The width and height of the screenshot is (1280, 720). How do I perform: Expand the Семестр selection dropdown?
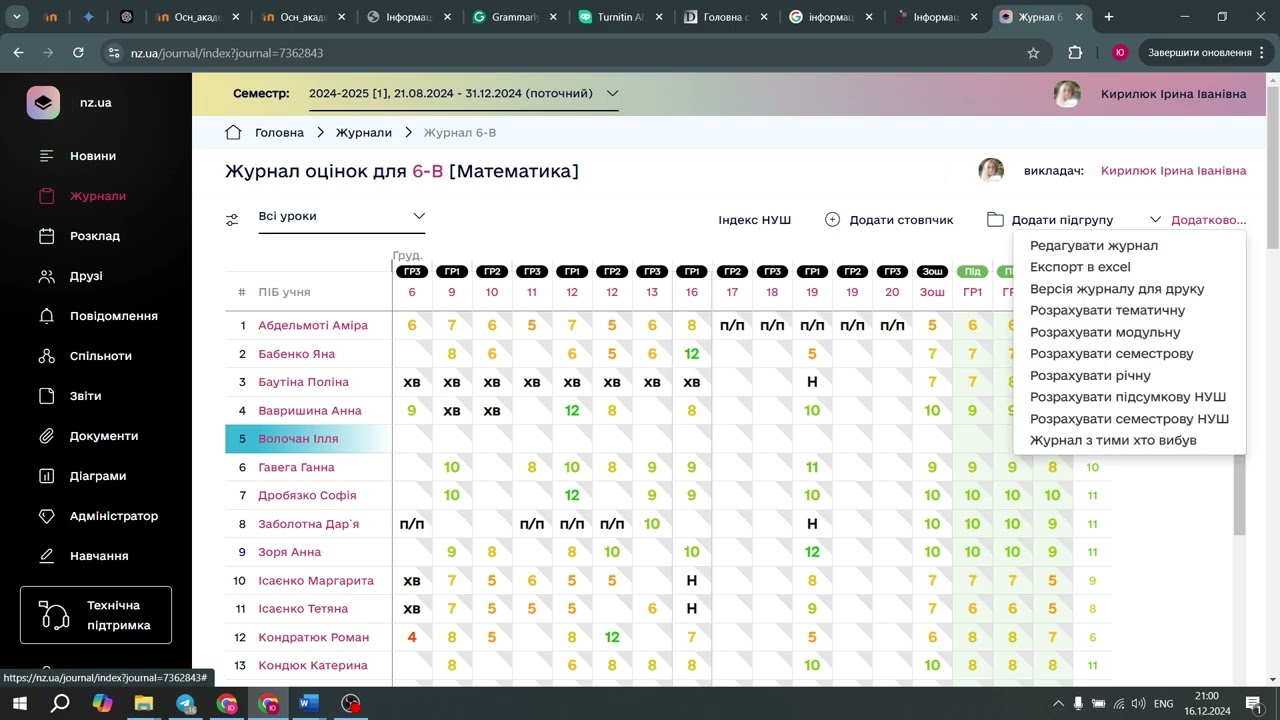click(x=464, y=94)
